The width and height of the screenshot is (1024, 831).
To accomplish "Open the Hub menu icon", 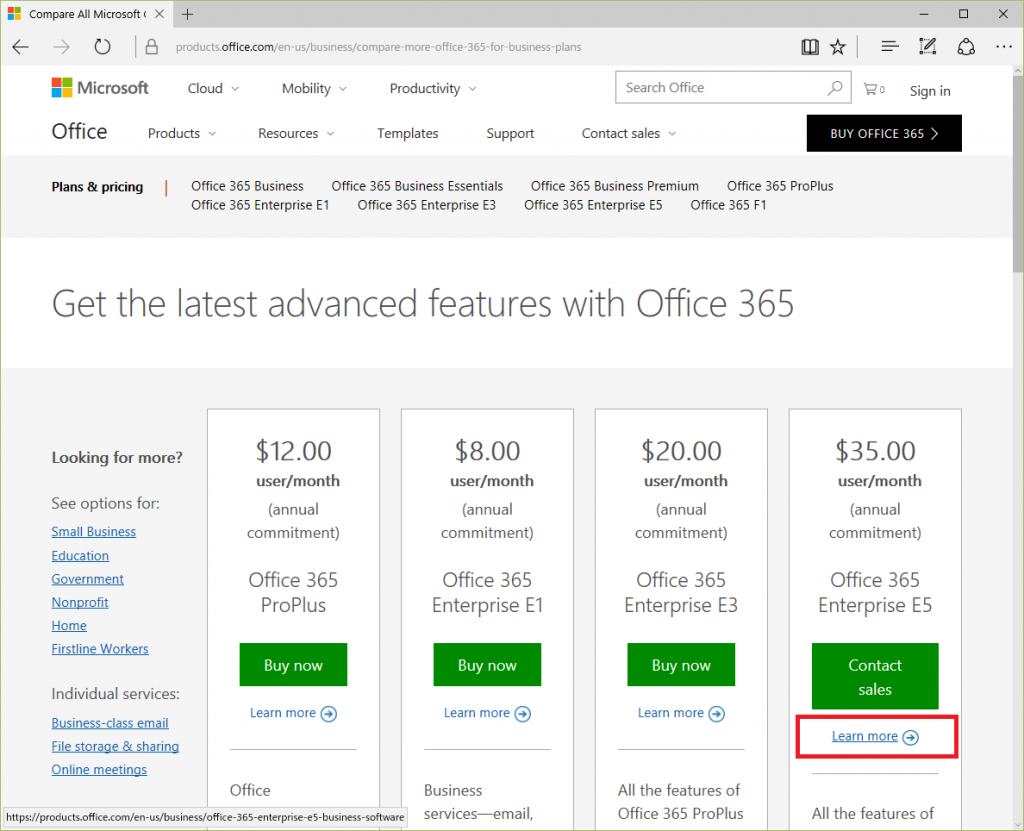I will click(889, 46).
